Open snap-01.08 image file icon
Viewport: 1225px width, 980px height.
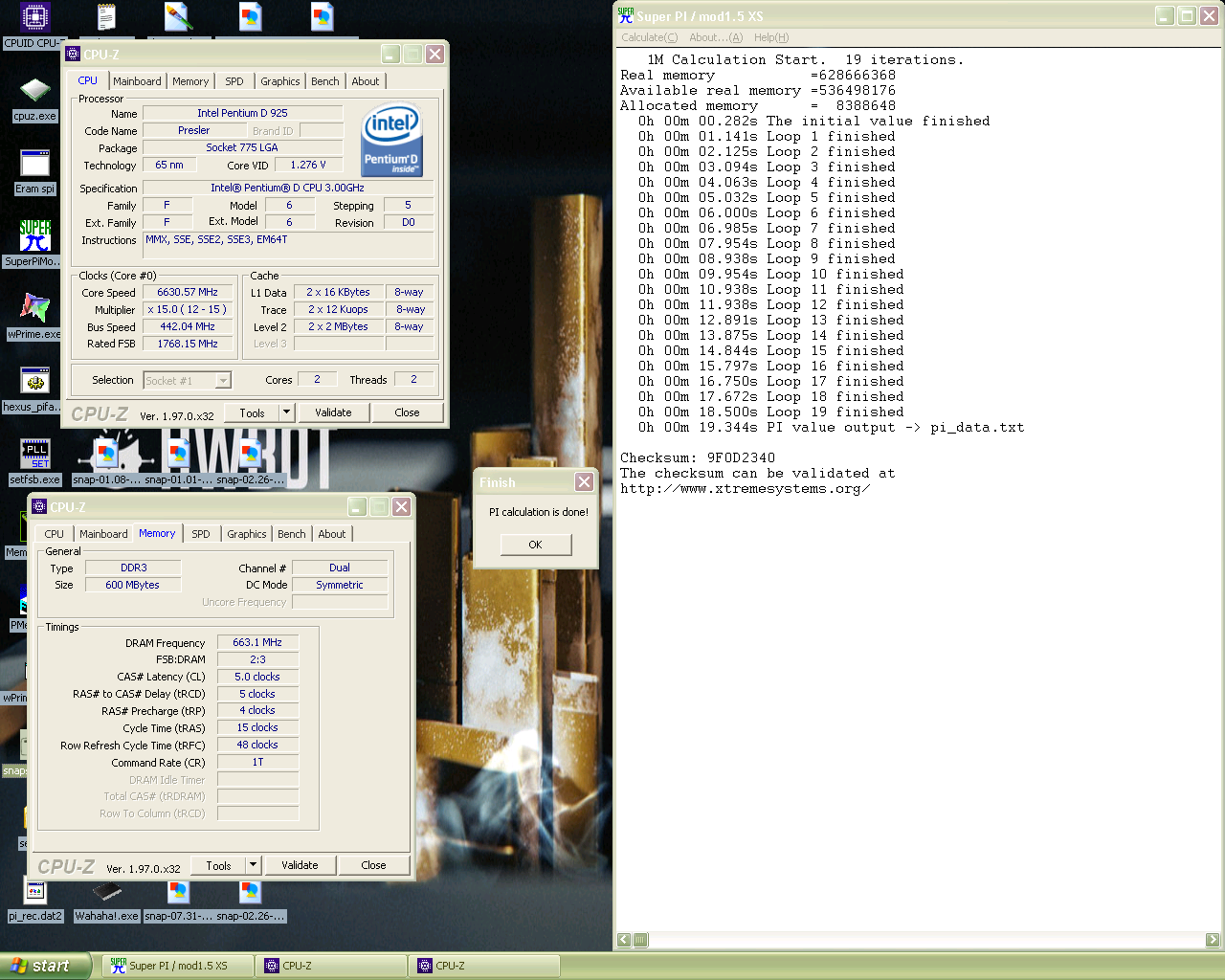[x=106, y=462]
